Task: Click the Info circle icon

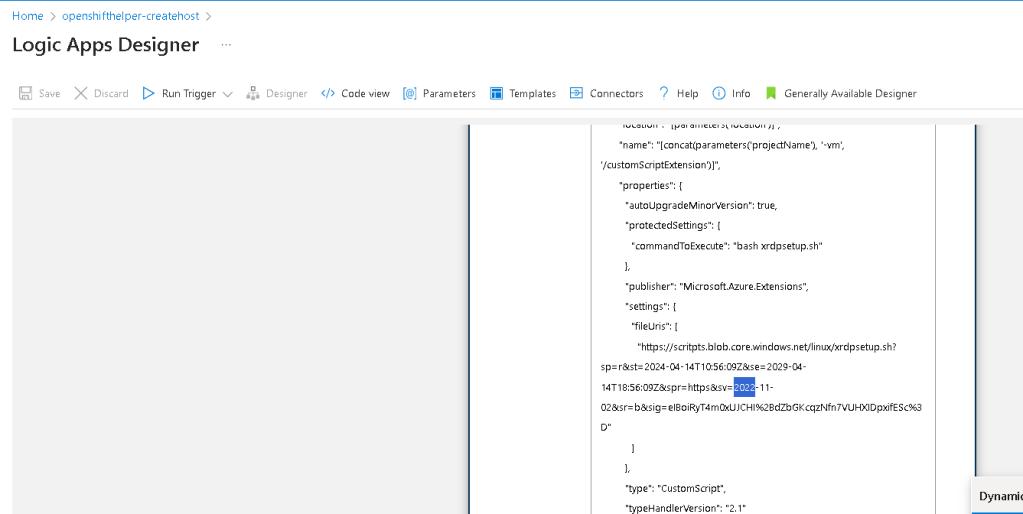Action: click(x=718, y=93)
